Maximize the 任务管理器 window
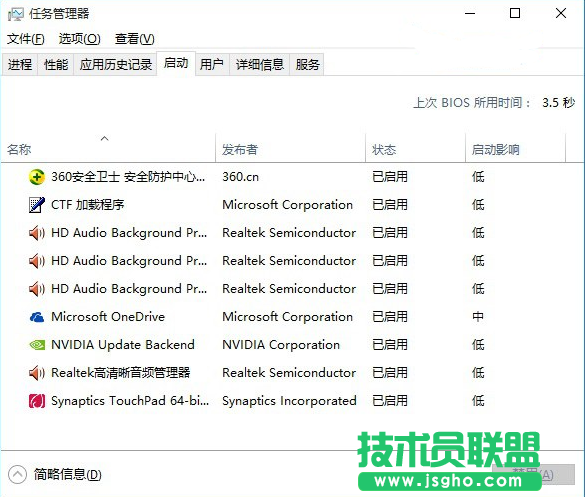 [x=515, y=13]
